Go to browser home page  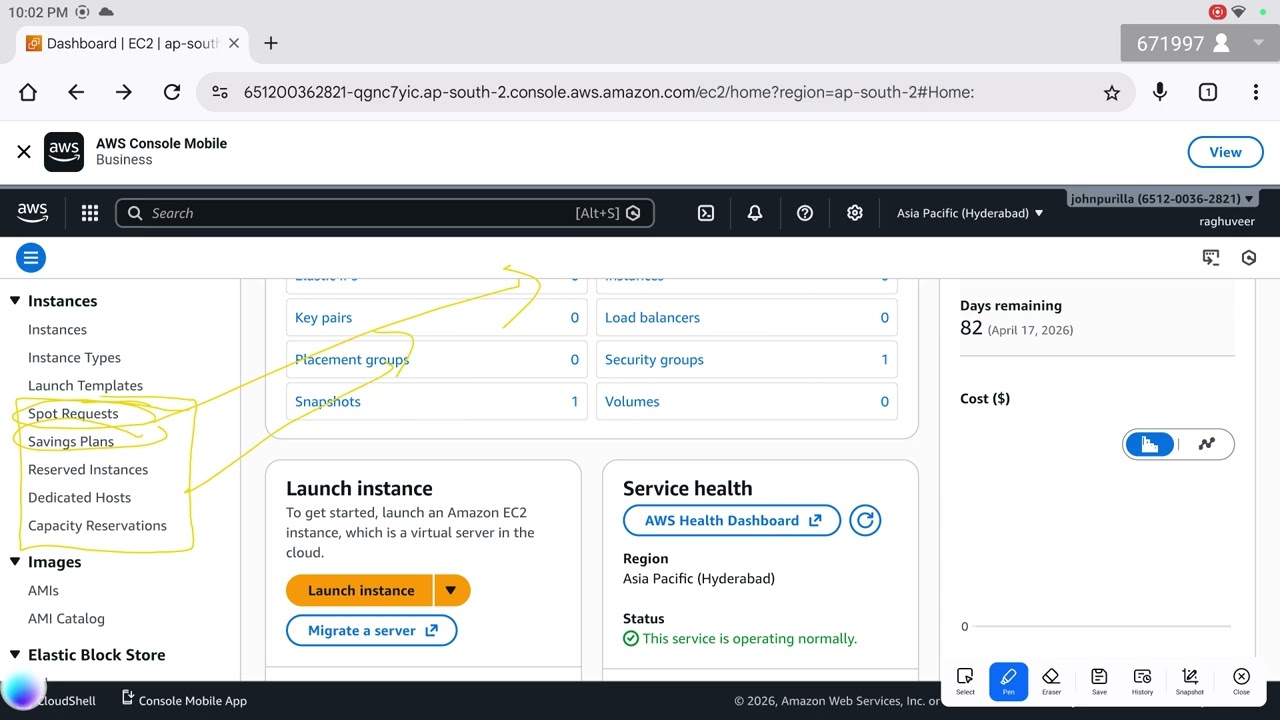[x=28, y=92]
